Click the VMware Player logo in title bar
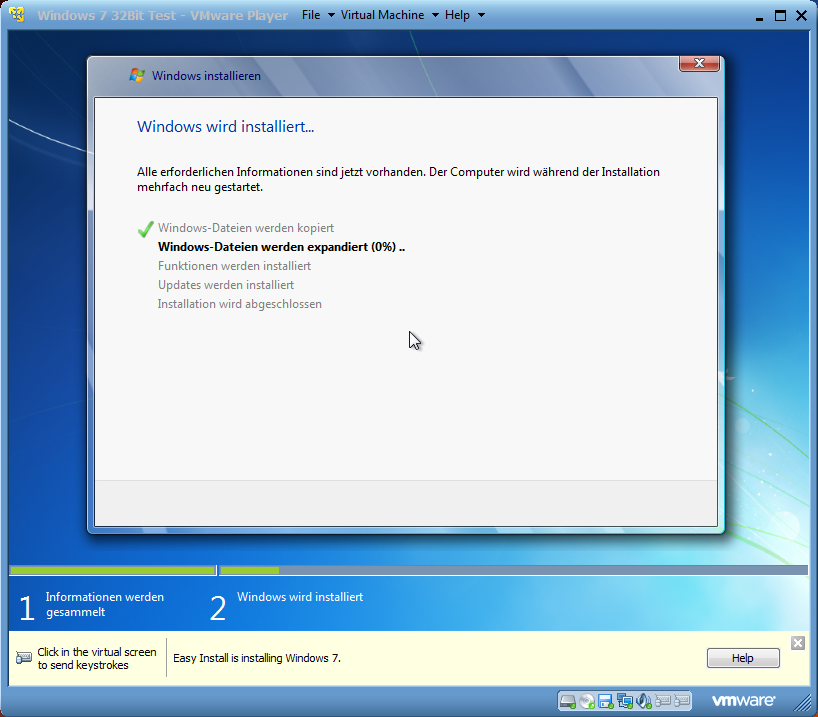This screenshot has width=818, height=717. (17, 15)
